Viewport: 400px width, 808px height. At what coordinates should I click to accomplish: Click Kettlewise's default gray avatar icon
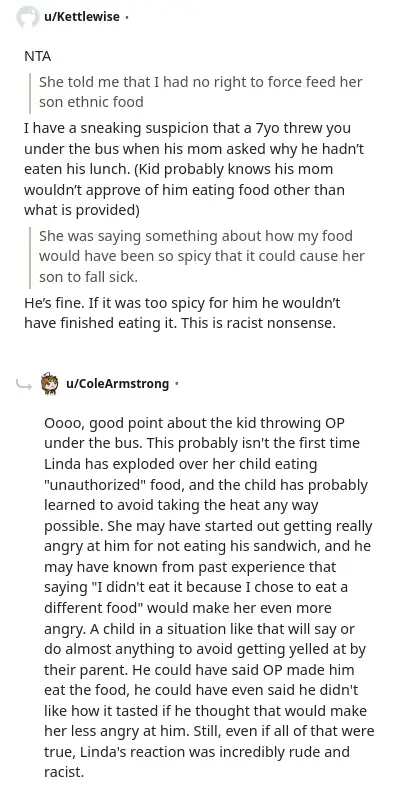click(x=27, y=17)
